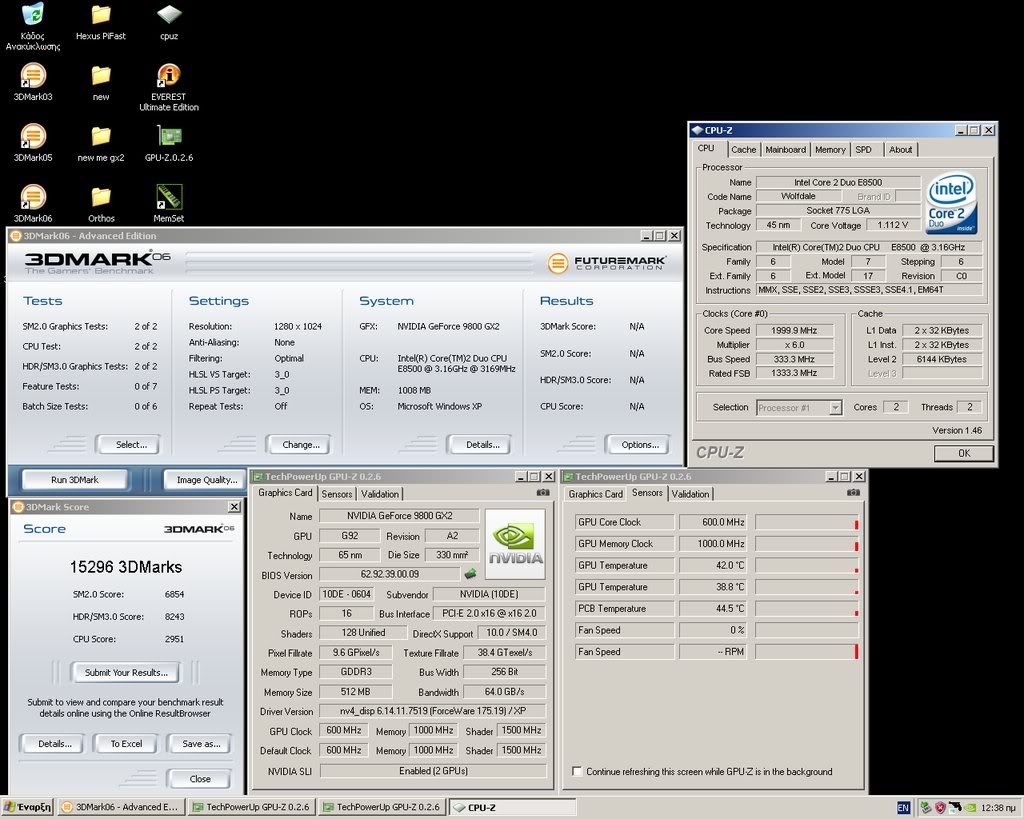The width and height of the screenshot is (1024, 819).
Task: Switch to the Mainboard tab in CPU-Z
Action: pyautogui.click(x=786, y=150)
